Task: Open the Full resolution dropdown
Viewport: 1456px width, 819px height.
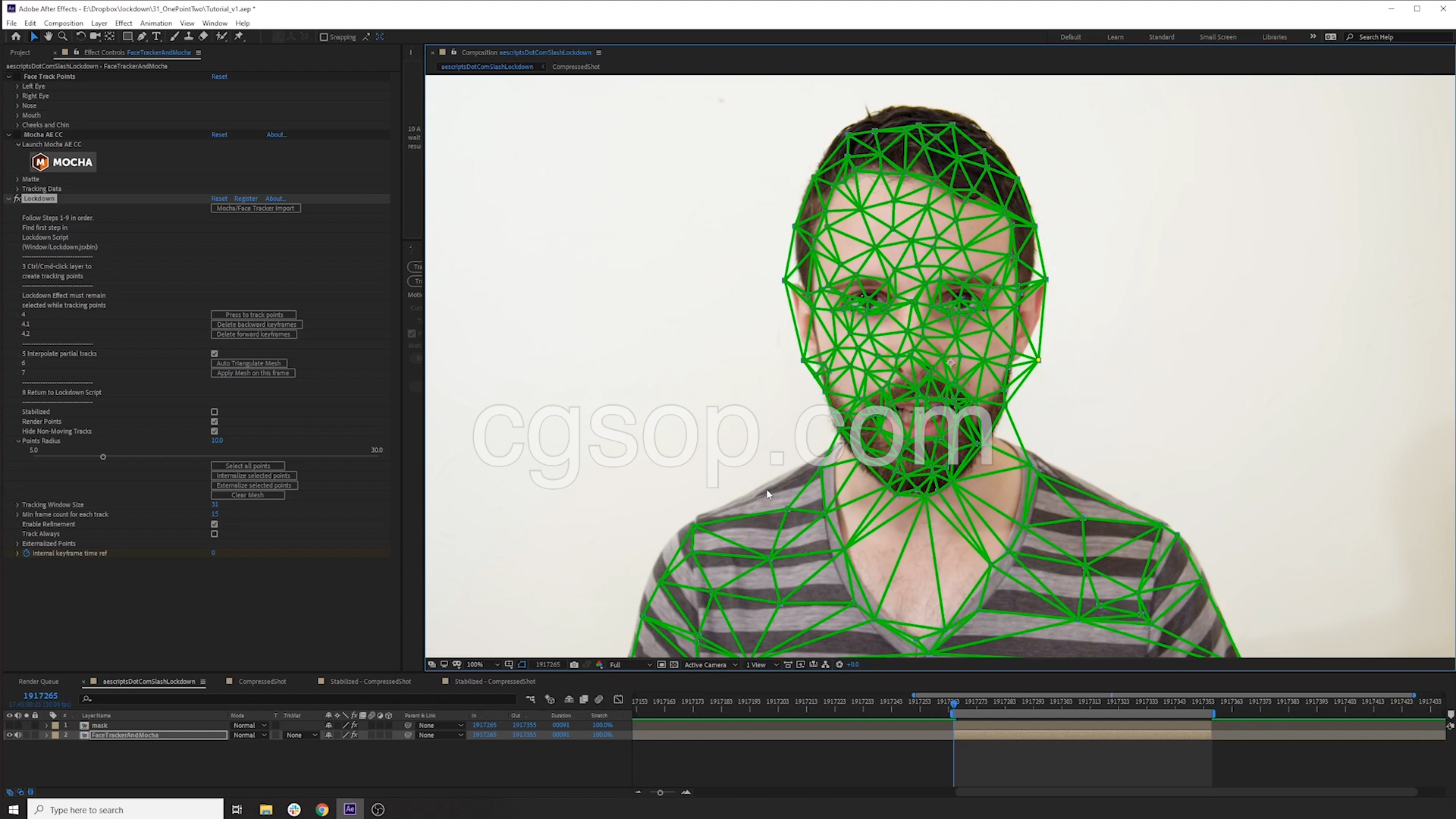Action: pyautogui.click(x=630, y=665)
